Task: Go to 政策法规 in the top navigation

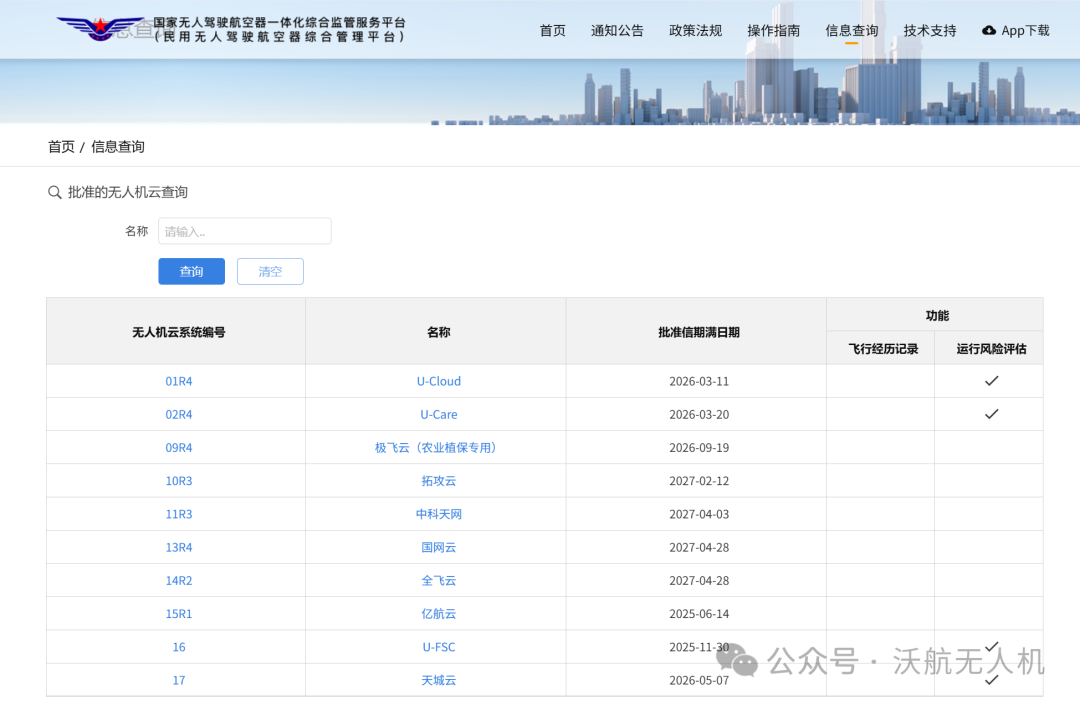Action: click(x=695, y=31)
